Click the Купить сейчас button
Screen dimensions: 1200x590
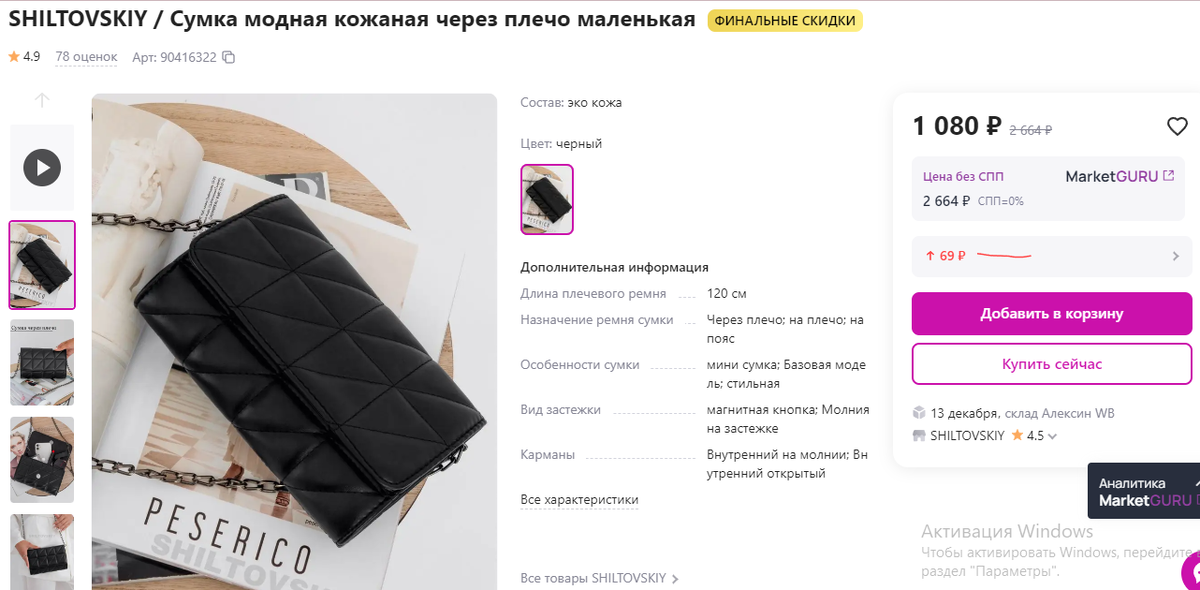[x=1052, y=364]
